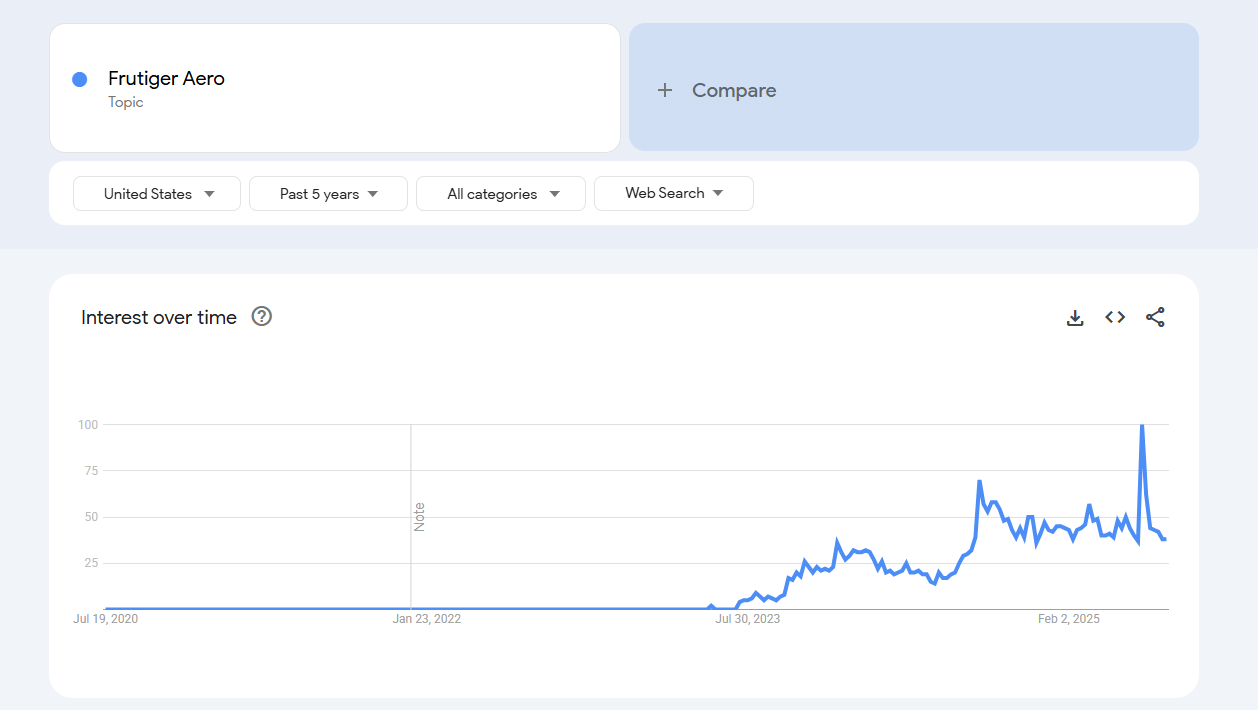Click the Interest over time heading
Screen dimensions: 1258x710
[x=159, y=317]
